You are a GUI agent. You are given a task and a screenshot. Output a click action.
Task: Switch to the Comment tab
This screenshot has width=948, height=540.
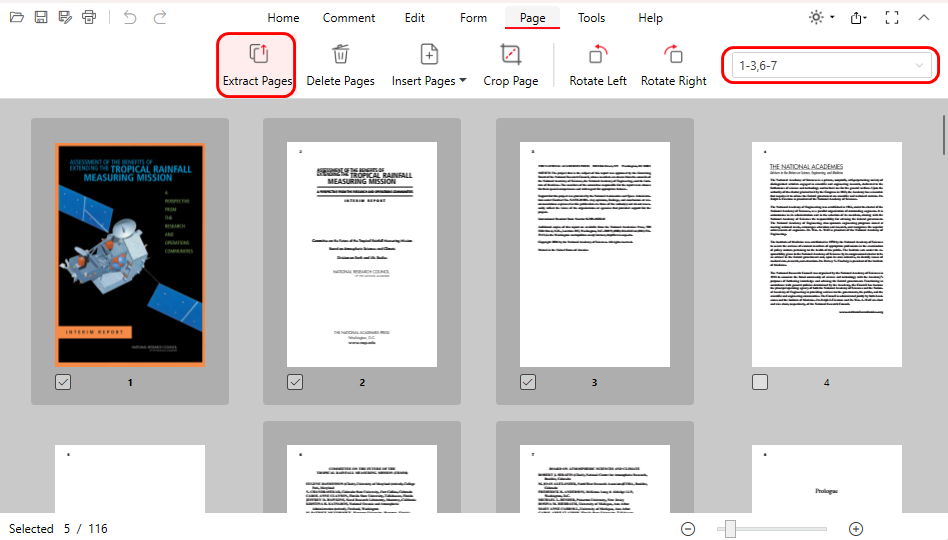click(349, 18)
